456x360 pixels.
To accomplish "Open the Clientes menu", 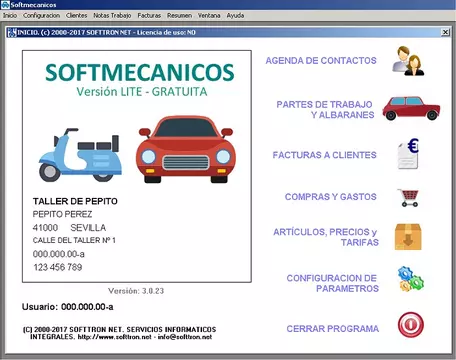I will click(x=76, y=16).
